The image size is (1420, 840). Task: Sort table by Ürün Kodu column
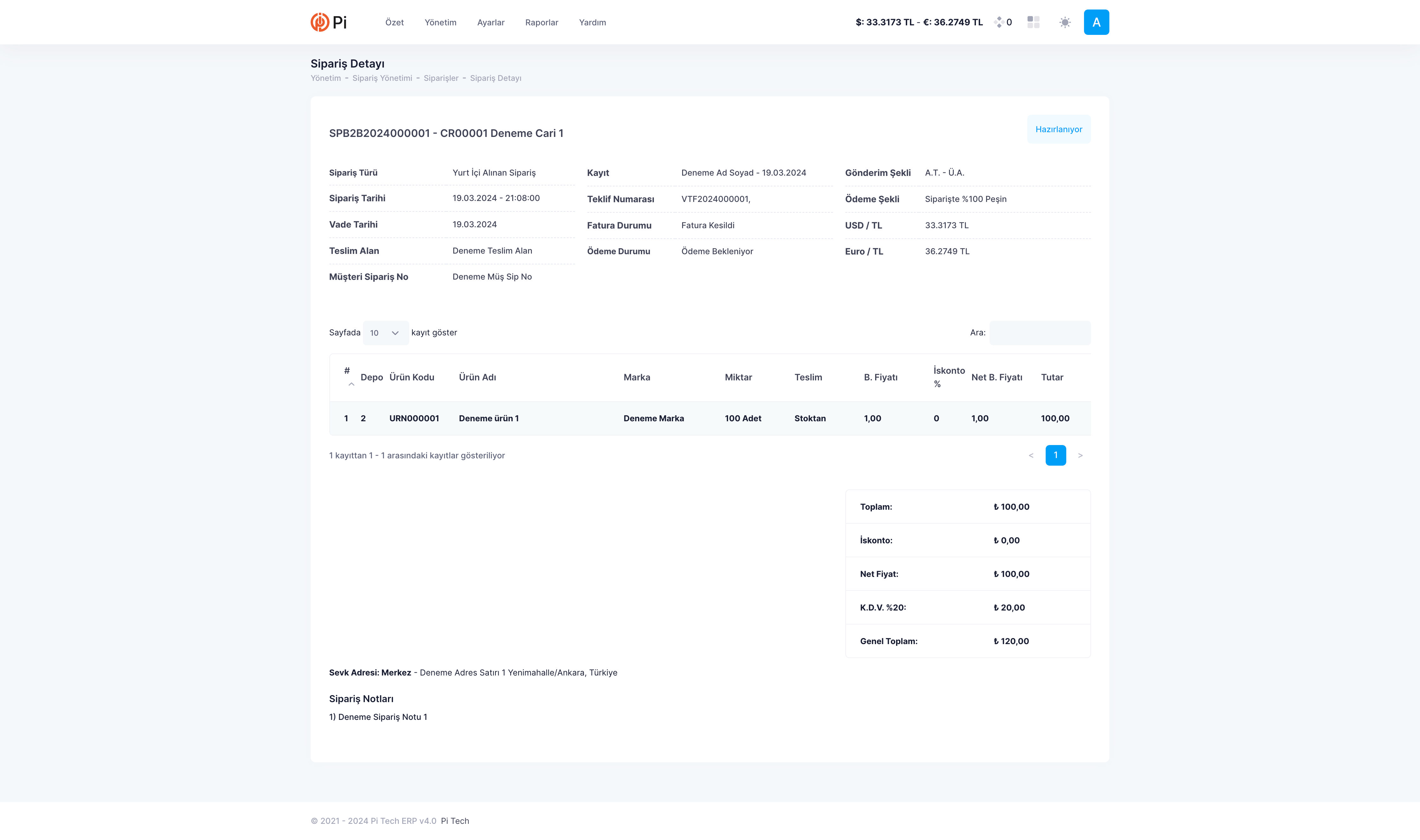[411, 377]
